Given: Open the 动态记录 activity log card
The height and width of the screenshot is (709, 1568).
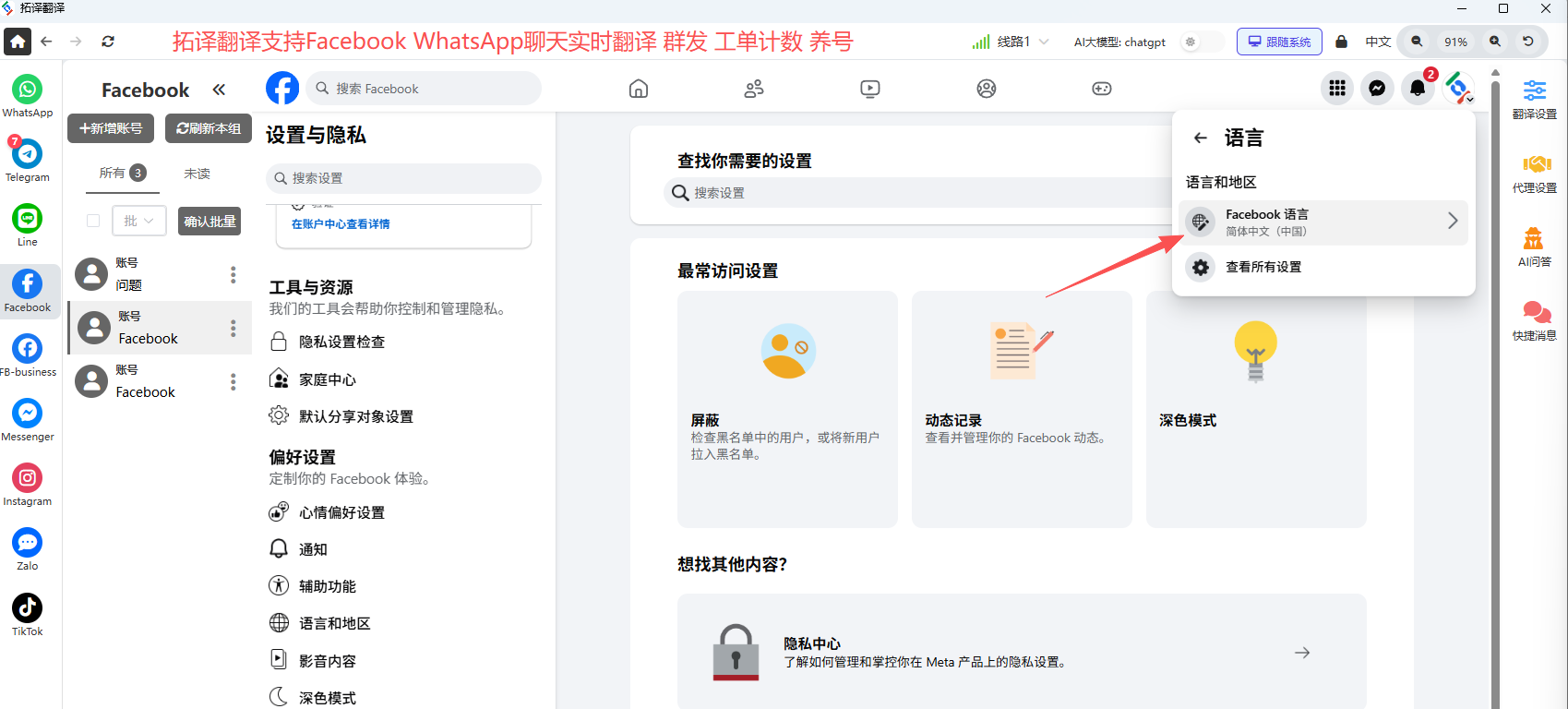Looking at the screenshot, I should tap(1022, 409).
